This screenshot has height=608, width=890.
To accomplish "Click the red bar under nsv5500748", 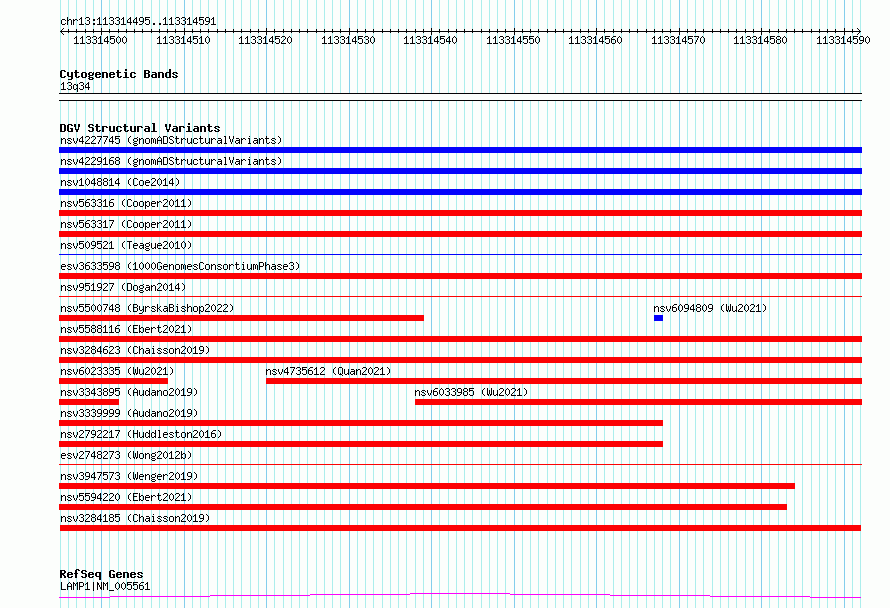I will [241, 318].
